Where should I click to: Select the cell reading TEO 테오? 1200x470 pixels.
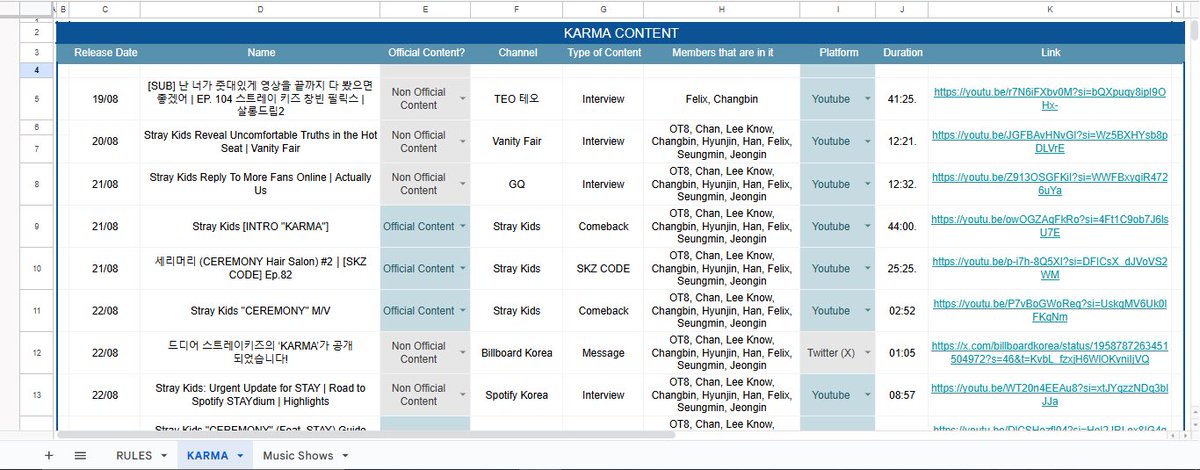pyautogui.click(x=518, y=99)
